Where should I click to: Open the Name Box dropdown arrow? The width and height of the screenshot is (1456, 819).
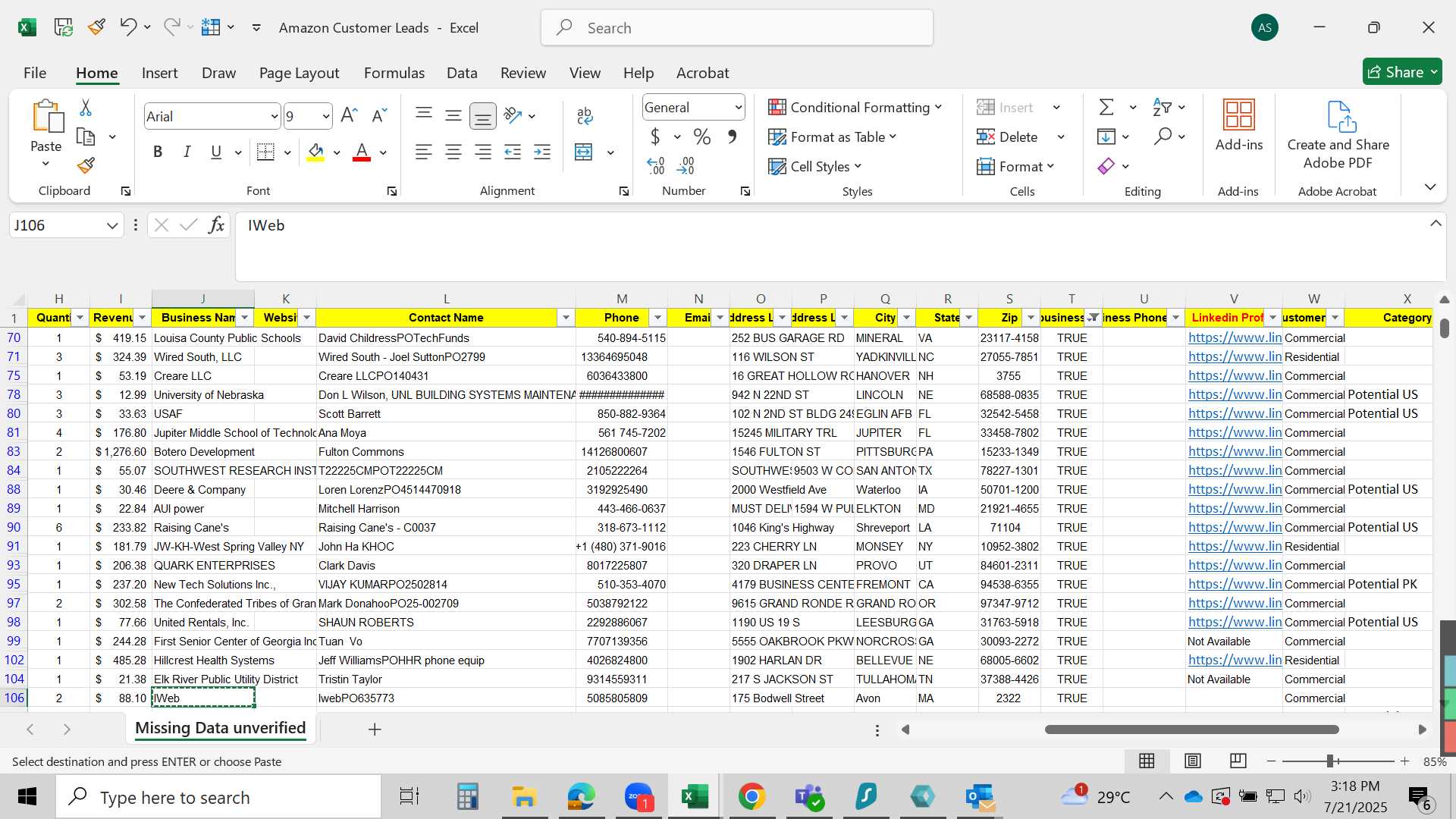tap(112, 225)
